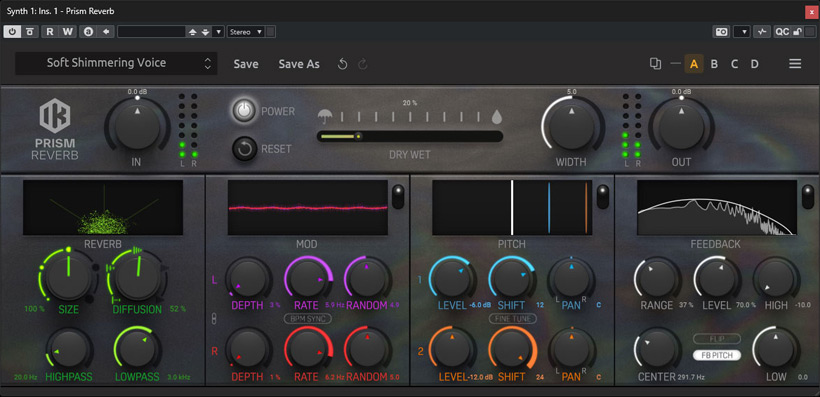The width and height of the screenshot is (820, 397).
Task: Click the water drop wet icon
Action: point(497,117)
